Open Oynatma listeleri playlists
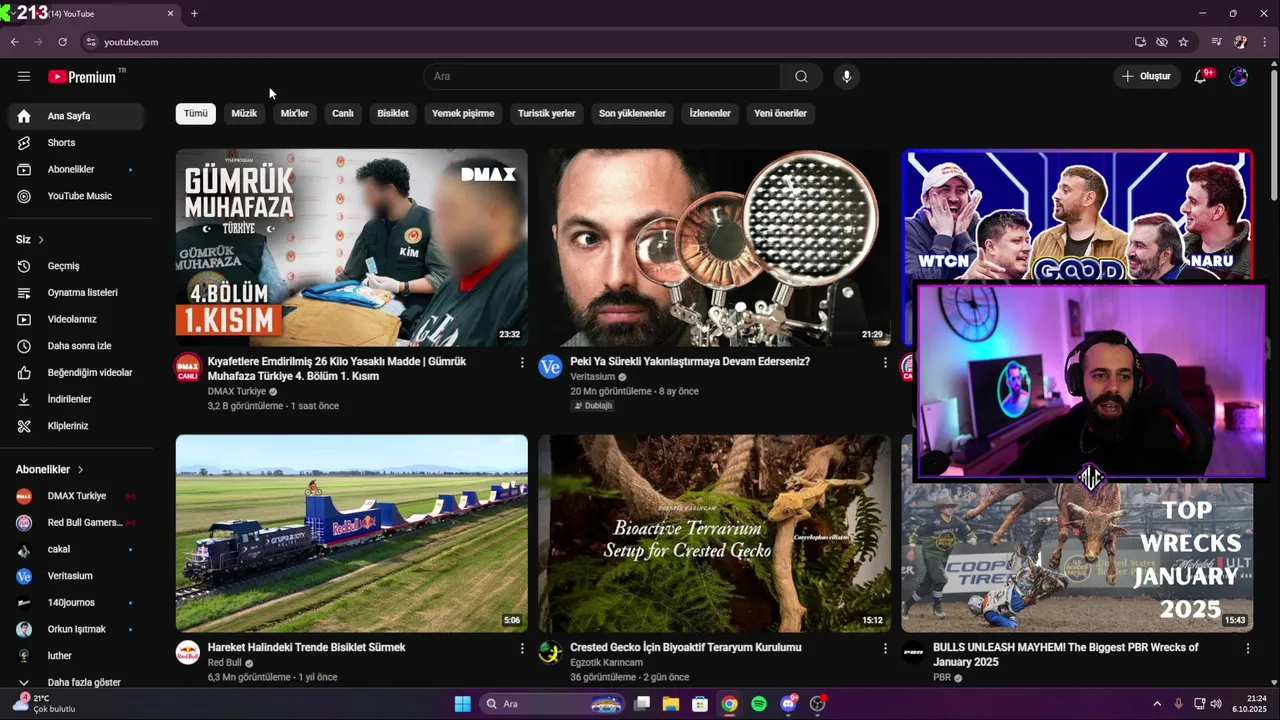Screen dimensions: 1280x720 pos(76,292)
